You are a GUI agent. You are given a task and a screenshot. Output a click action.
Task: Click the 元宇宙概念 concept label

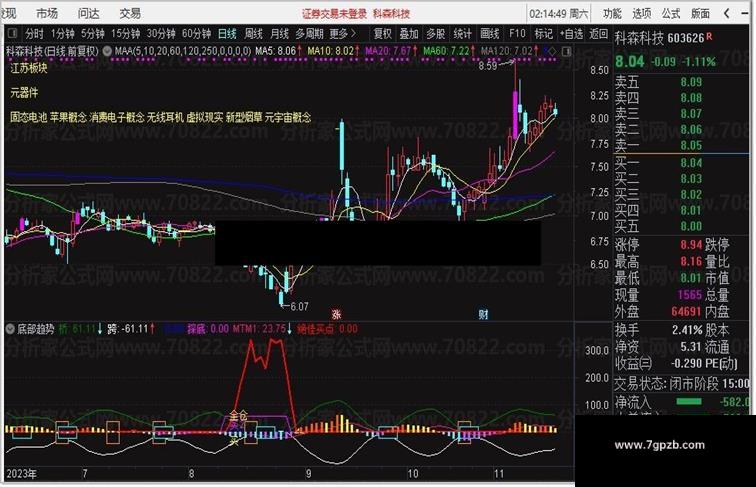[288, 117]
